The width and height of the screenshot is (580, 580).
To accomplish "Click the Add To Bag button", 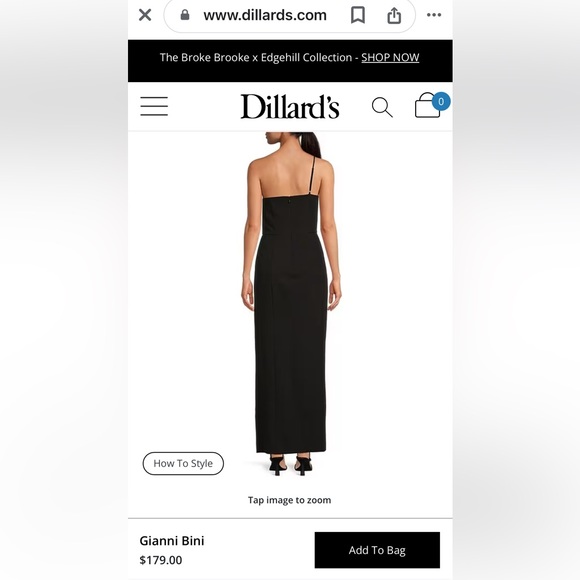I will click(x=377, y=550).
